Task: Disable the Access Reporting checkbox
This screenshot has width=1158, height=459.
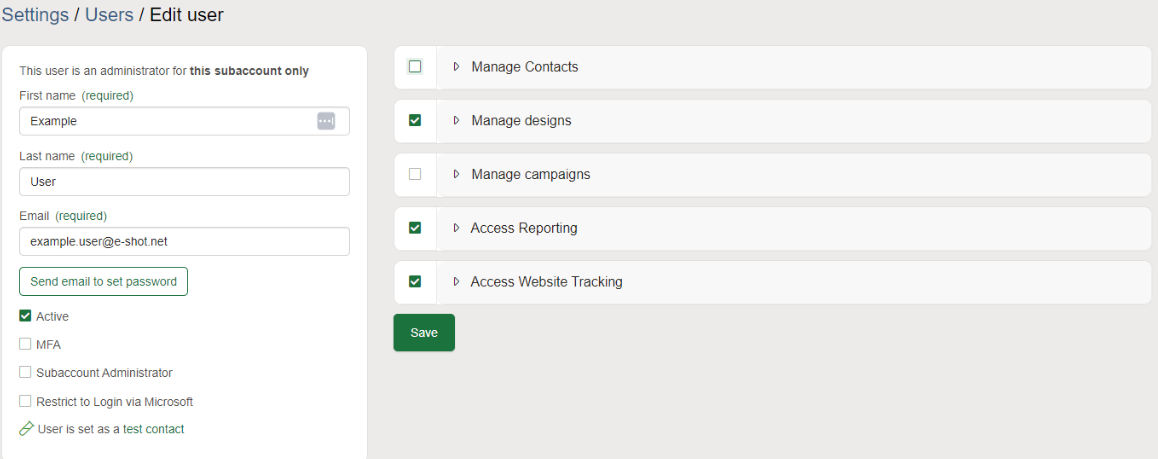Action: click(x=415, y=228)
